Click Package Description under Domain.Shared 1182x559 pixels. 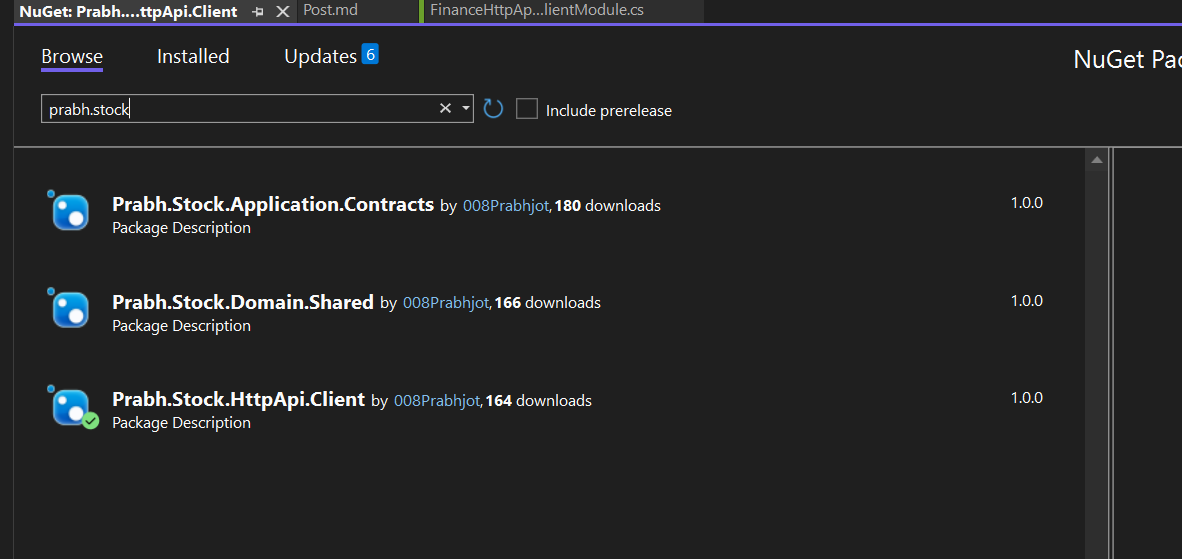[182, 325]
